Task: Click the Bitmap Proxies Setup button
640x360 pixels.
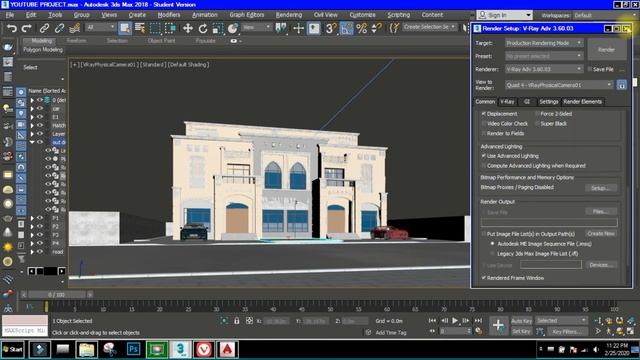Action: click(x=601, y=188)
